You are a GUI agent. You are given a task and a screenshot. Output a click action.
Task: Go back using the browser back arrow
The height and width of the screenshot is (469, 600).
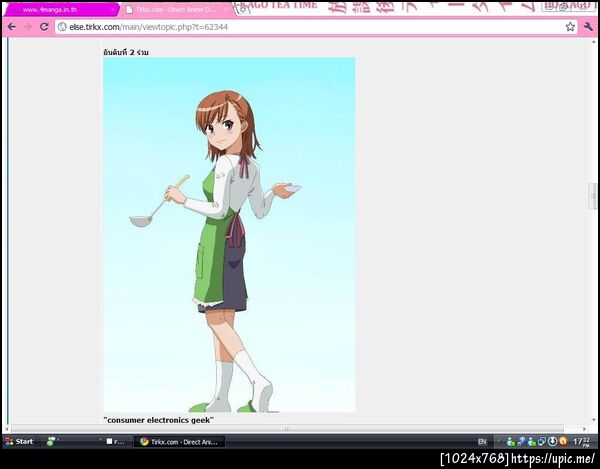[x=11, y=27]
